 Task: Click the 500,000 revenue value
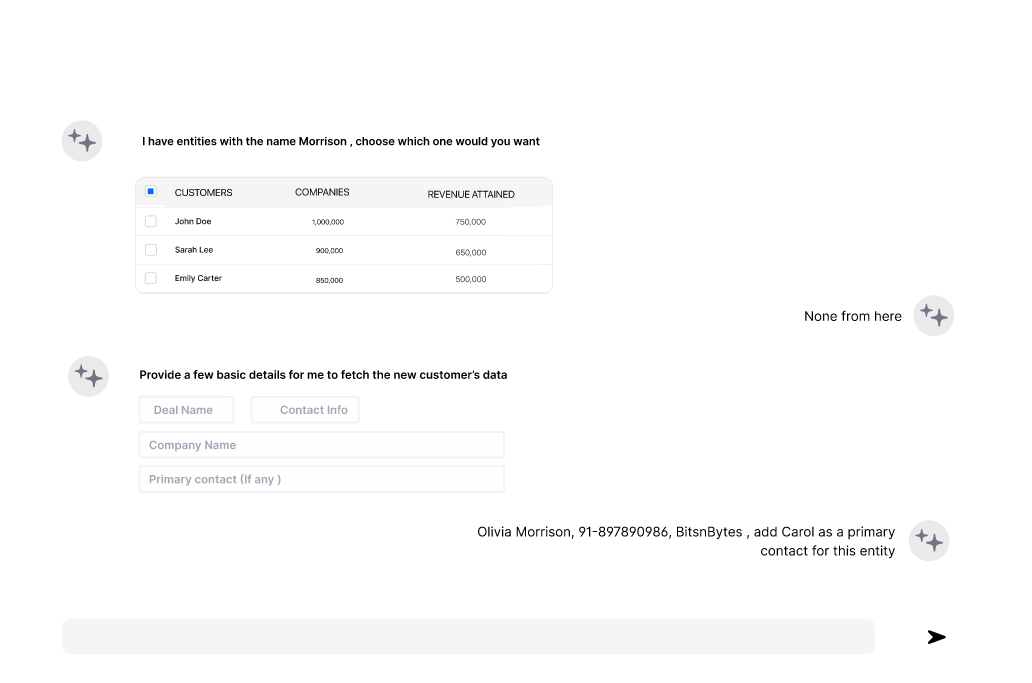pos(471,279)
